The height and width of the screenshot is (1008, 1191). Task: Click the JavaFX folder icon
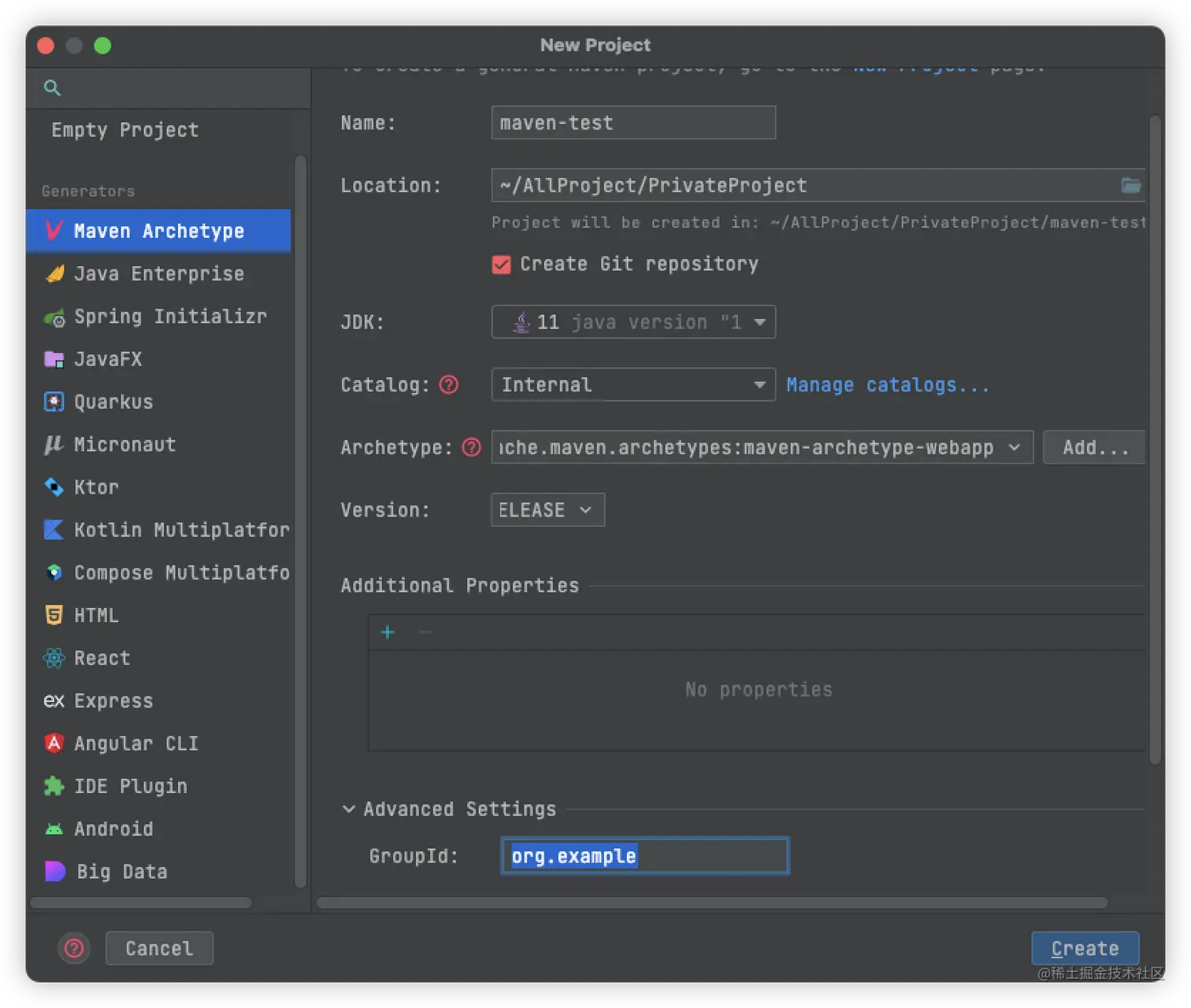54,359
